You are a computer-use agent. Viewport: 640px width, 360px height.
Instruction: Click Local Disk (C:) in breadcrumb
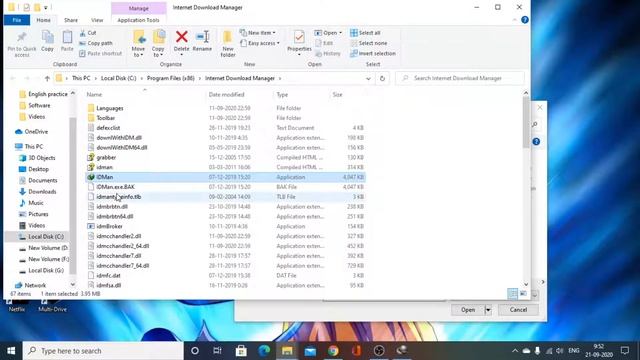coord(118,78)
